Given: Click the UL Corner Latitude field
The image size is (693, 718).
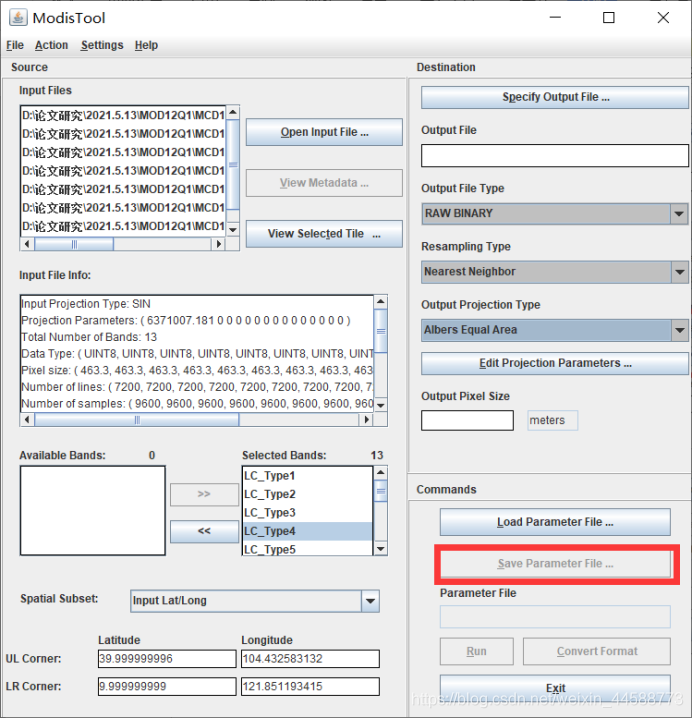Looking at the screenshot, I should click(167, 659).
